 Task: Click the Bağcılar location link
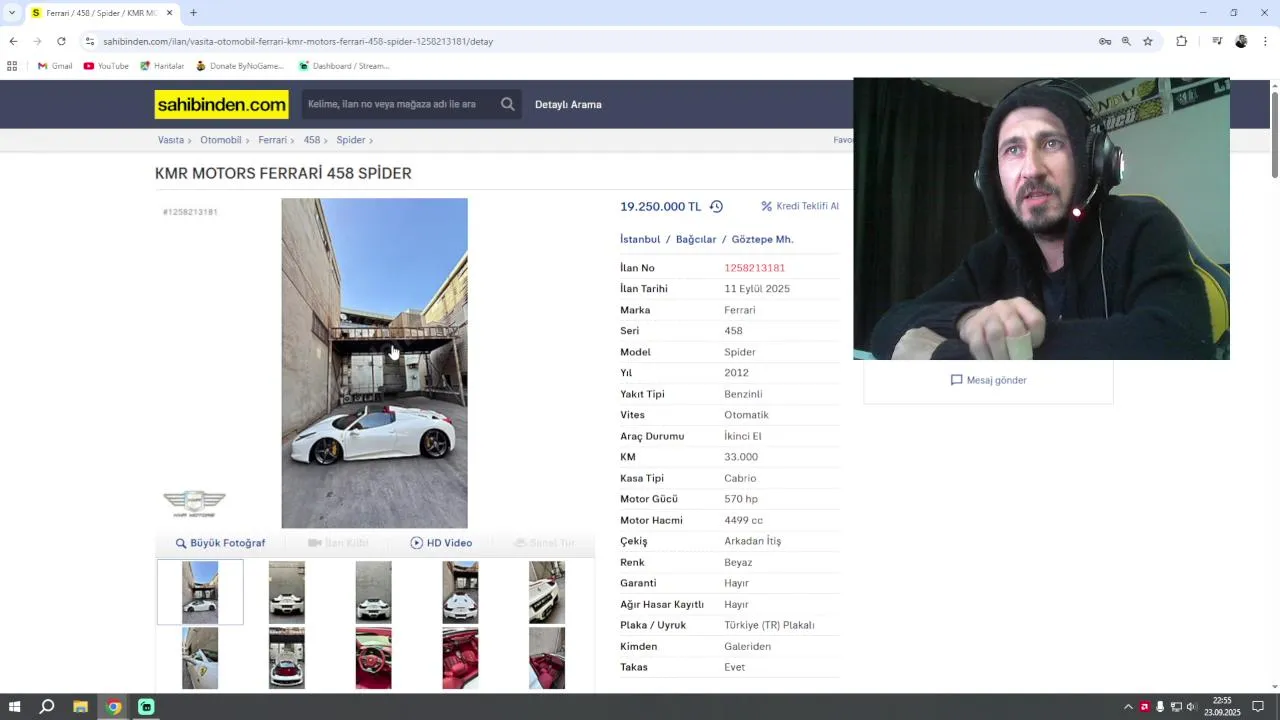click(696, 239)
